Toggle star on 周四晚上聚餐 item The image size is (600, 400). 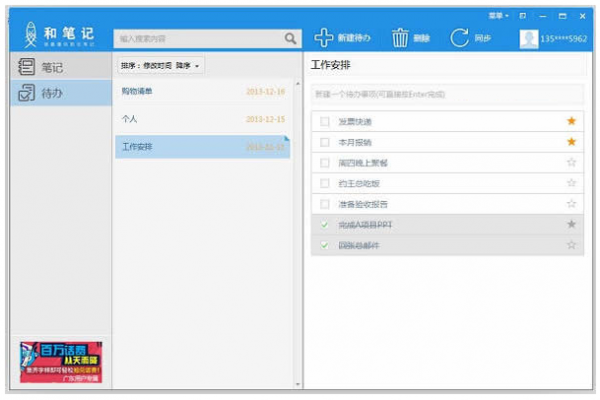(x=571, y=163)
